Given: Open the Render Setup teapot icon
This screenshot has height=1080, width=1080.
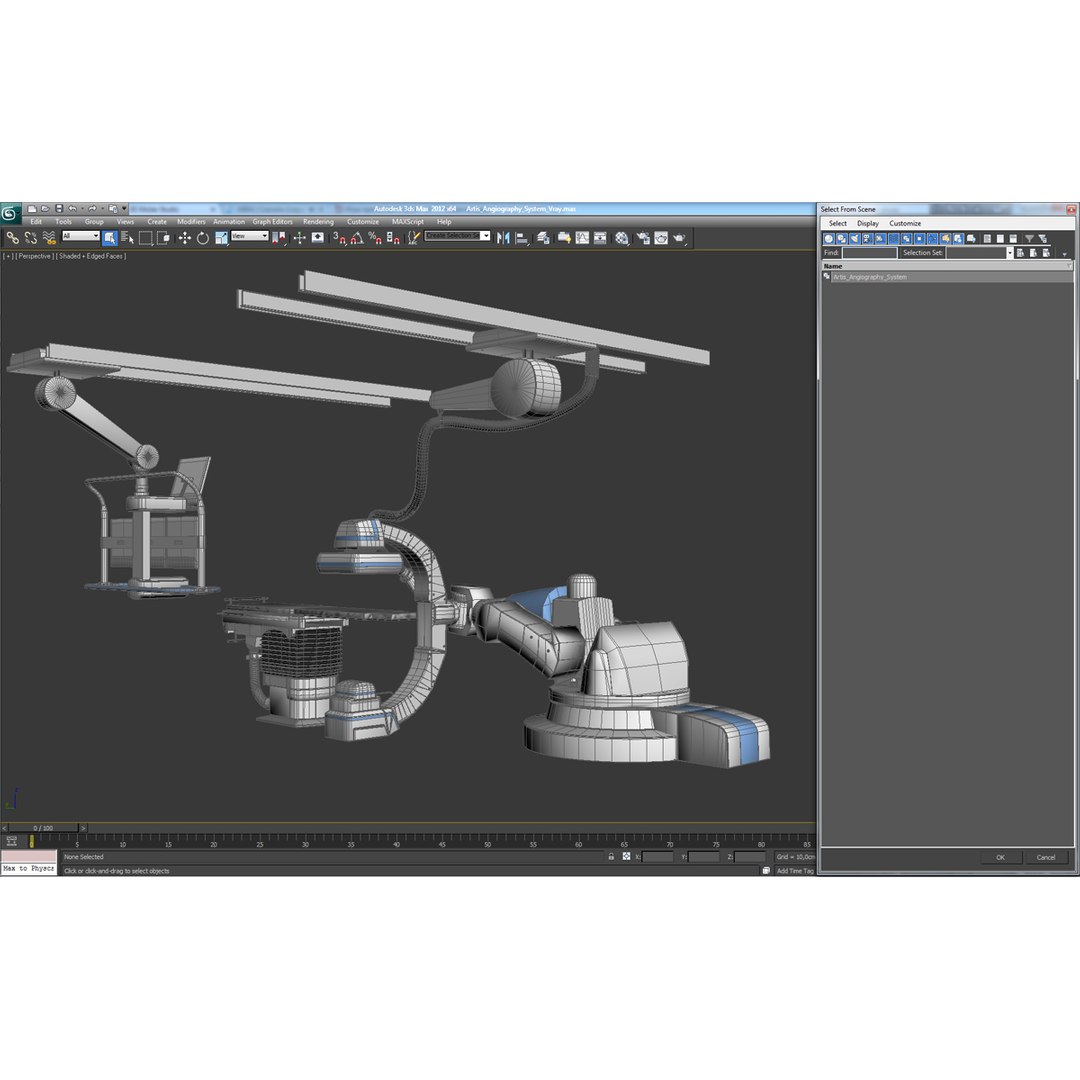Looking at the screenshot, I should tap(643, 238).
